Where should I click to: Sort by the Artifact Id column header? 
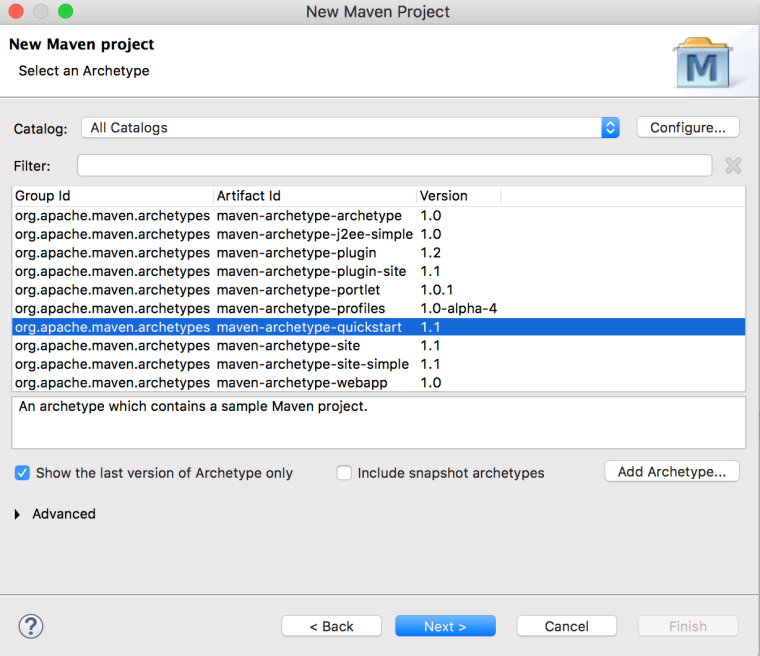pyautogui.click(x=315, y=196)
